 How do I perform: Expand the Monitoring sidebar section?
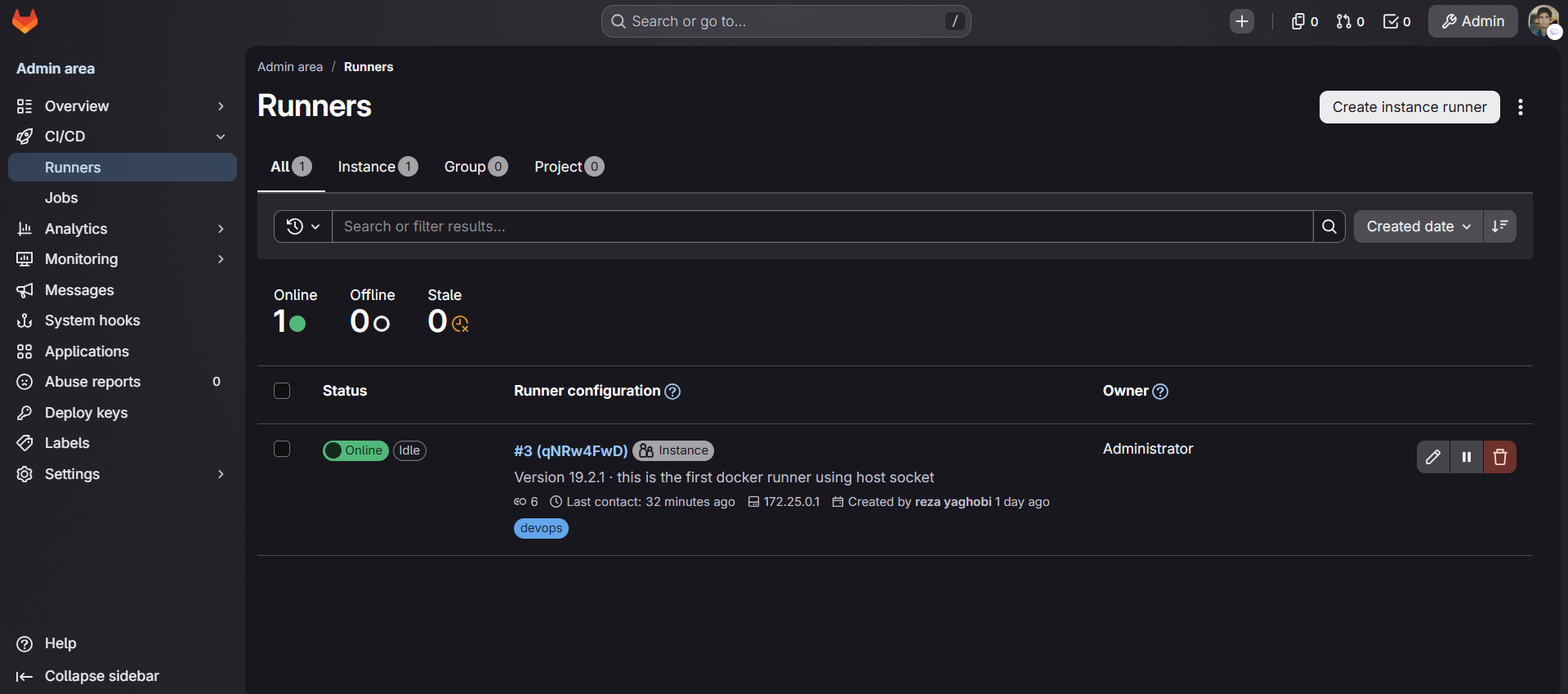coord(123,259)
